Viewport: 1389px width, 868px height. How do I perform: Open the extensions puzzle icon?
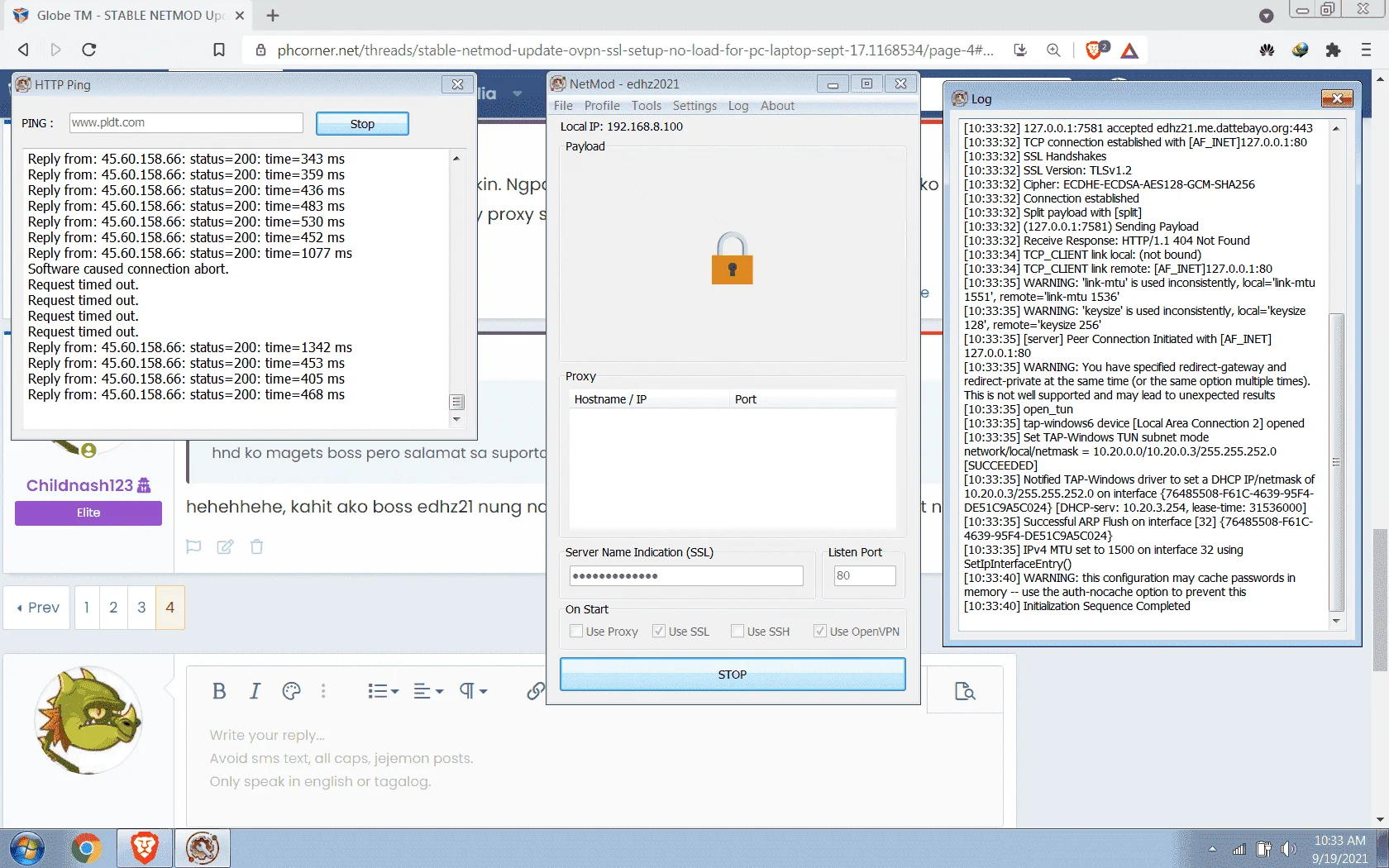(x=1333, y=50)
